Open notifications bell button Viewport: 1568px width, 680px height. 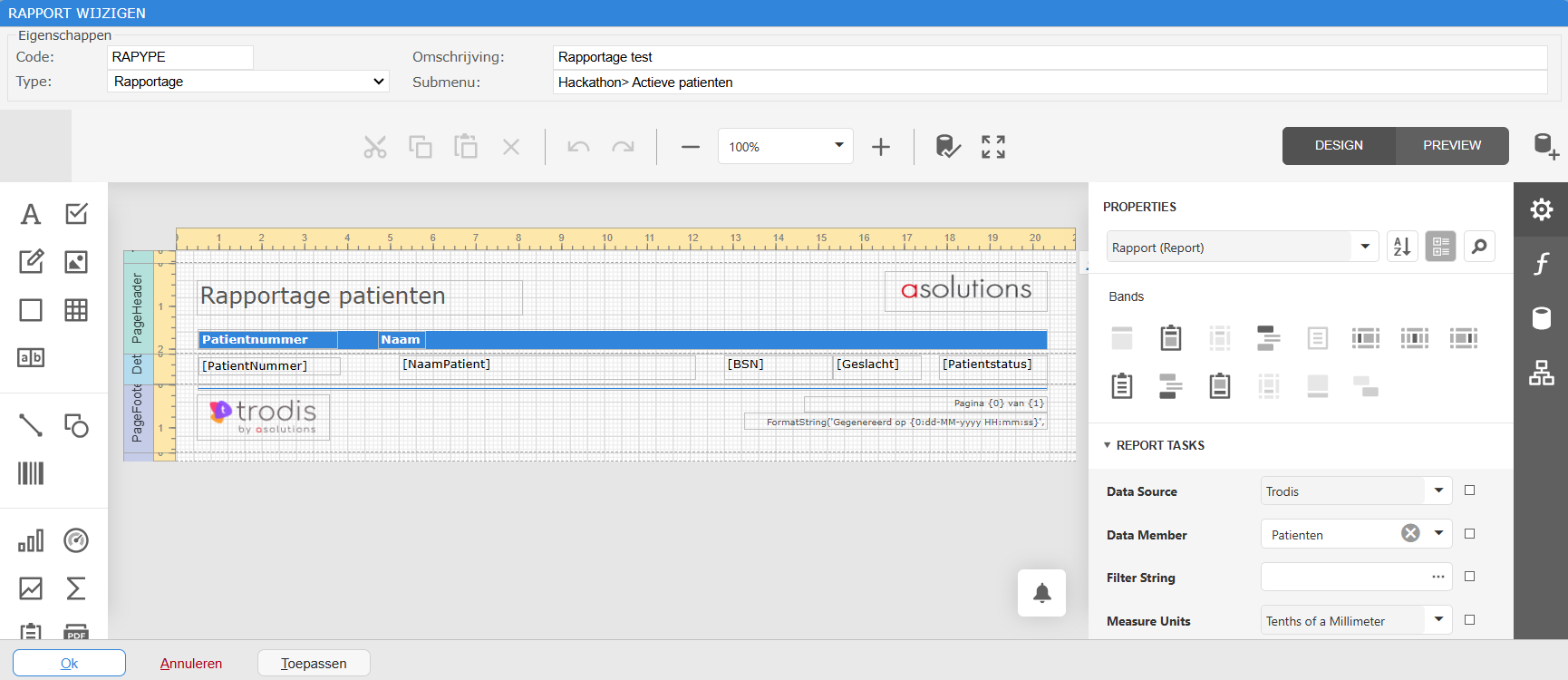pyautogui.click(x=1042, y=593)
